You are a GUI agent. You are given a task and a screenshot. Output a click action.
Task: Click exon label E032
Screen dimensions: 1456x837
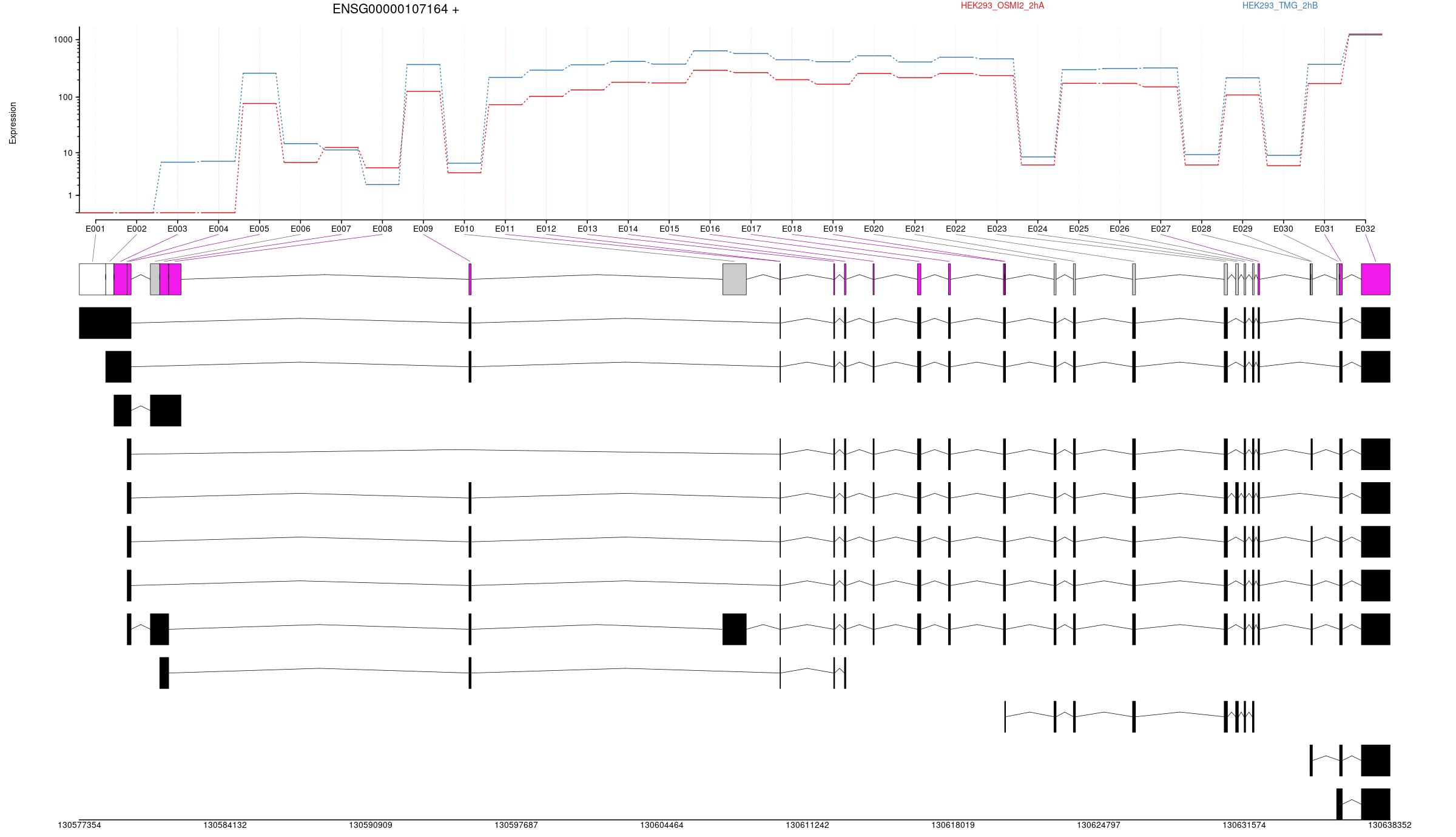(1365, 229)
